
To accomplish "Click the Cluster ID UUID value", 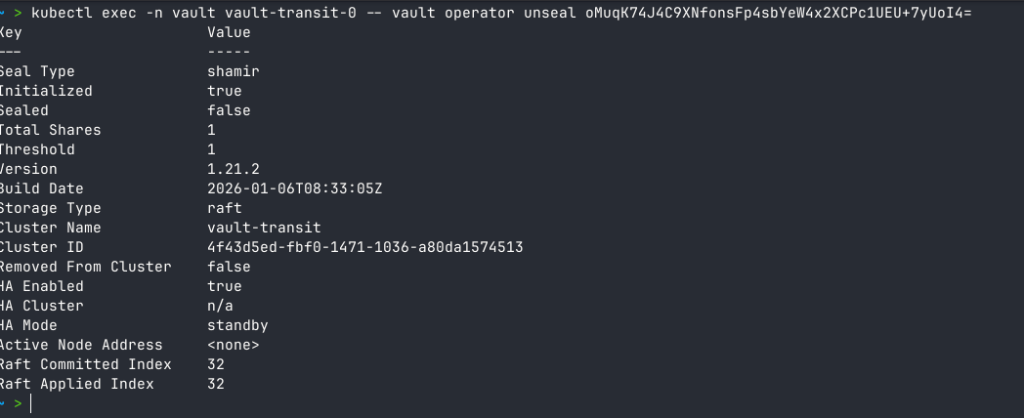I will point(365,247).
